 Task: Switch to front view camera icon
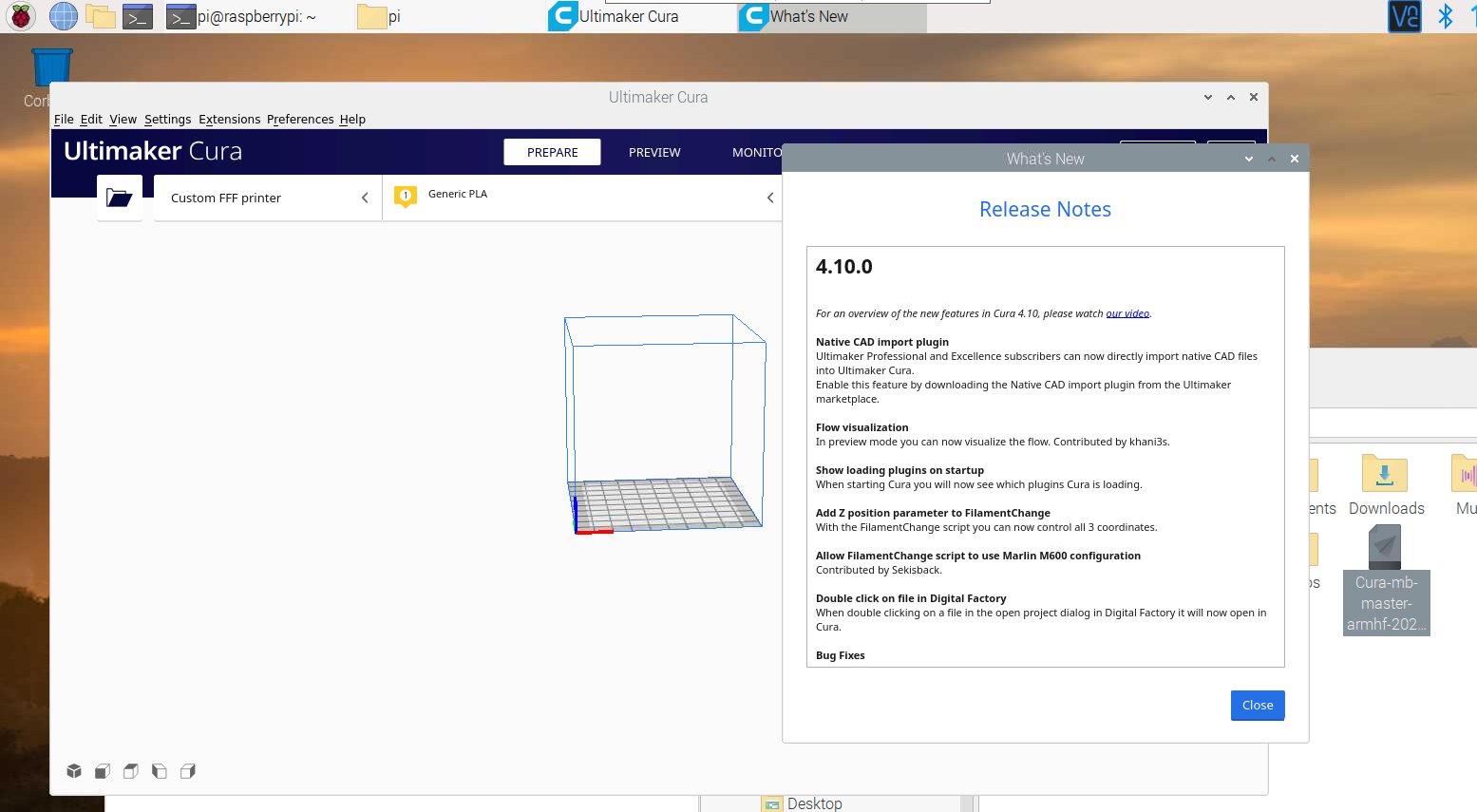(103, 771)
